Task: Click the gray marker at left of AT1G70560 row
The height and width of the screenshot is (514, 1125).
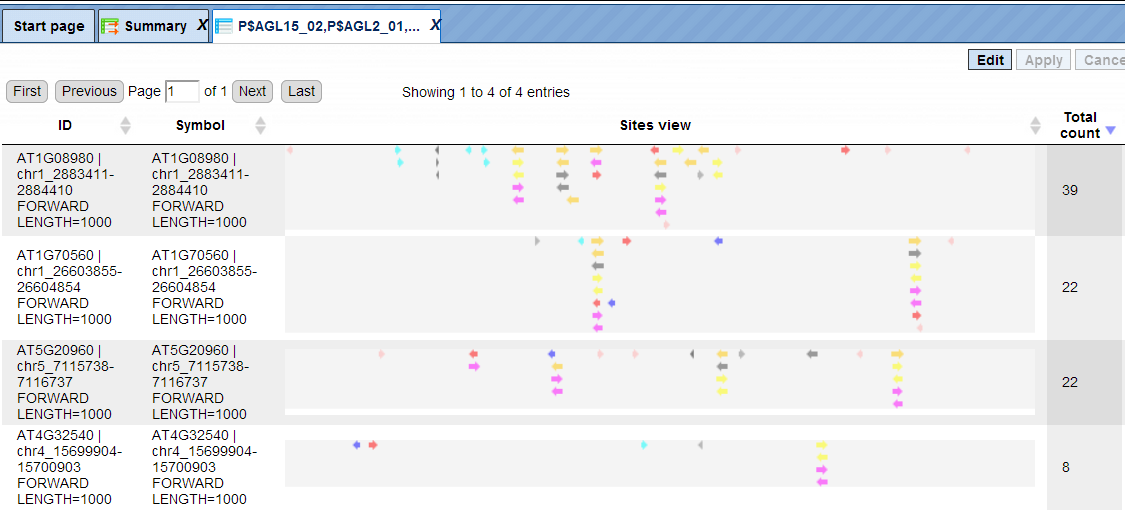Action: [x=537, y=240]
